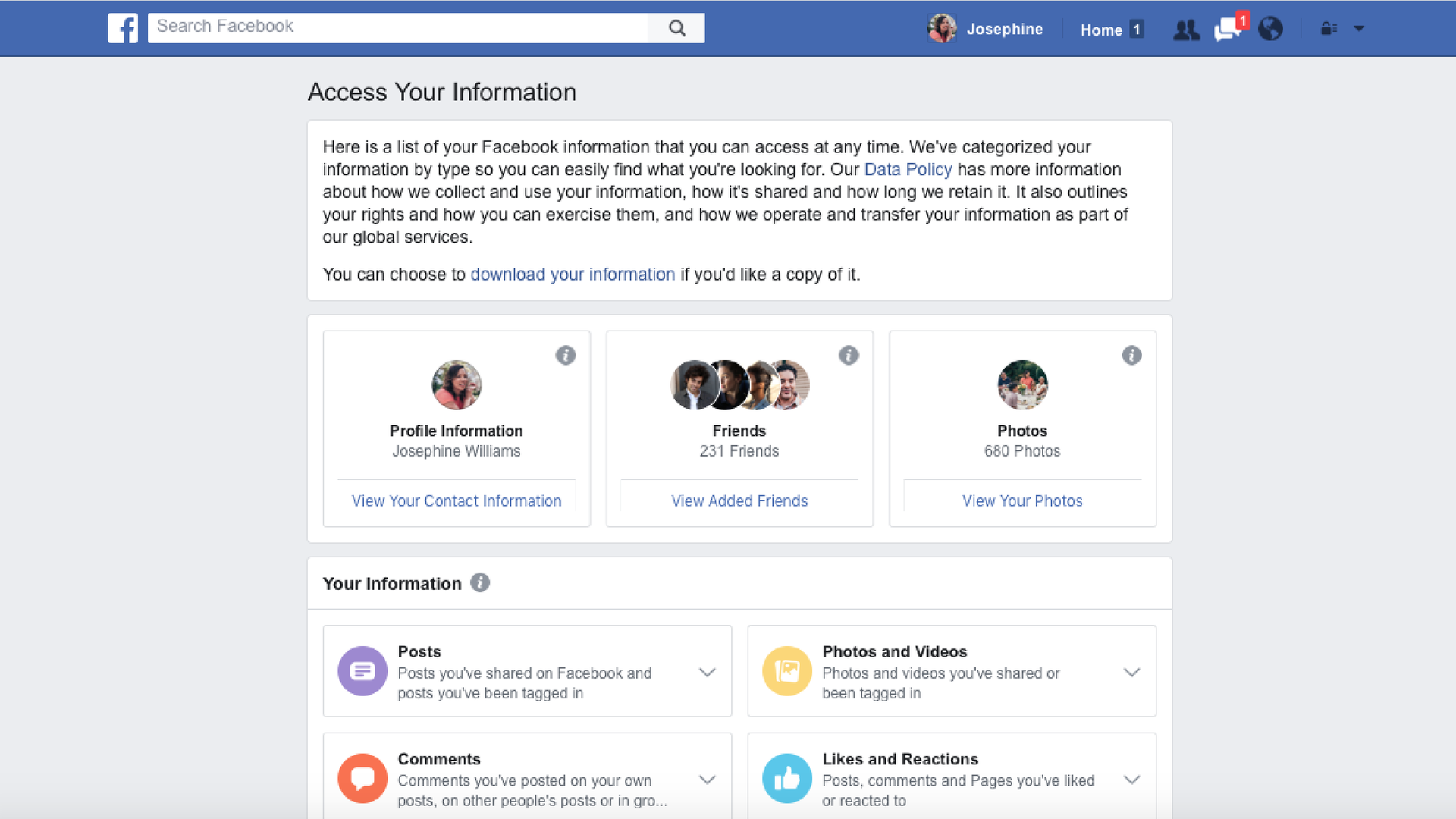1456x819 pixels.
Task: Select the orange Photos and Videos icon
Action: (x=787, y=671)
